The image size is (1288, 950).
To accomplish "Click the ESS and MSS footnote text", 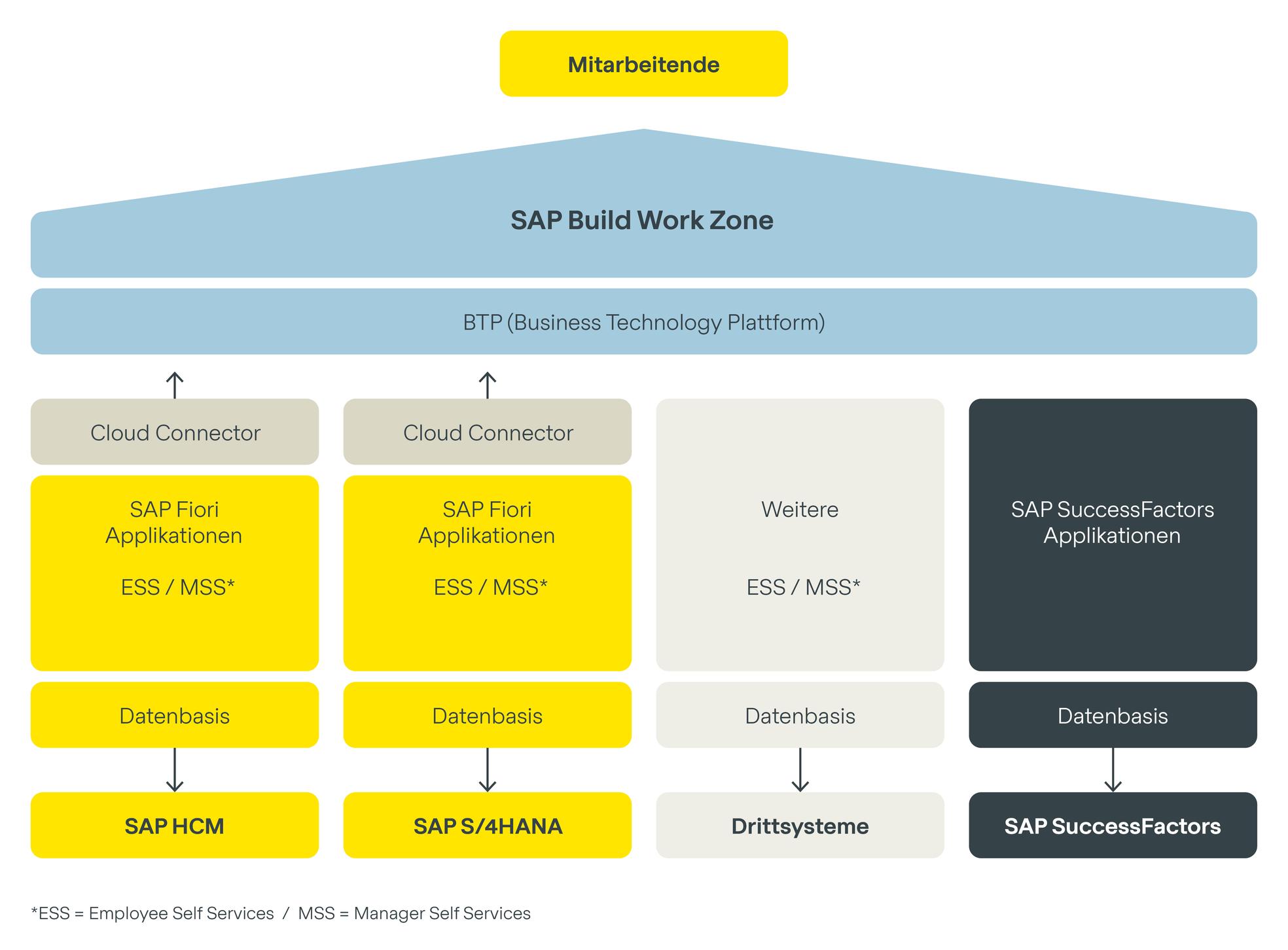I will point(281,913).
